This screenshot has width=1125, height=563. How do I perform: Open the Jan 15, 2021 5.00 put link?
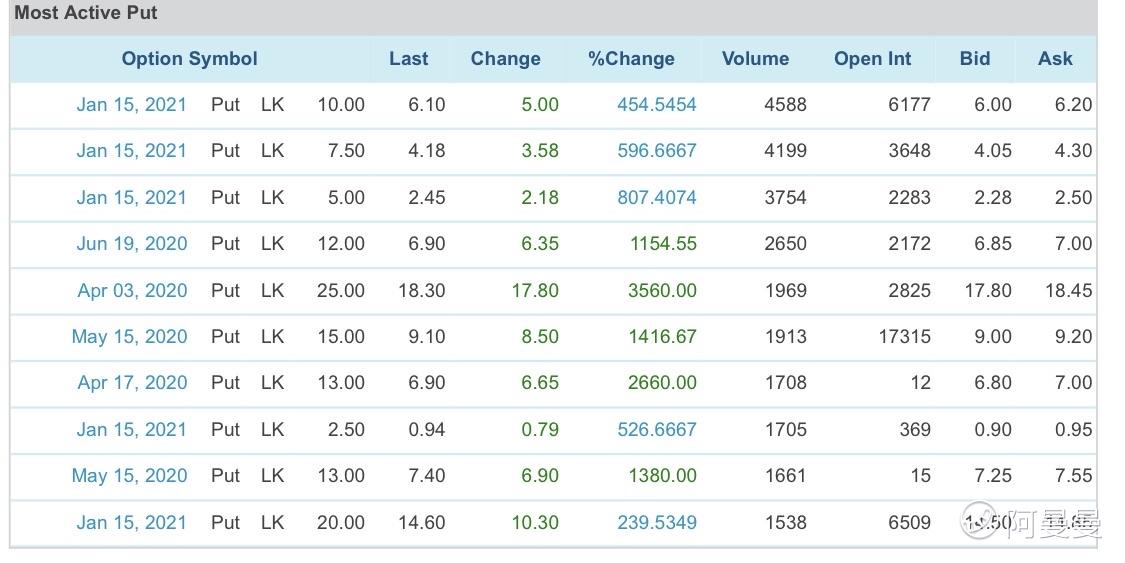coord(131,197)
